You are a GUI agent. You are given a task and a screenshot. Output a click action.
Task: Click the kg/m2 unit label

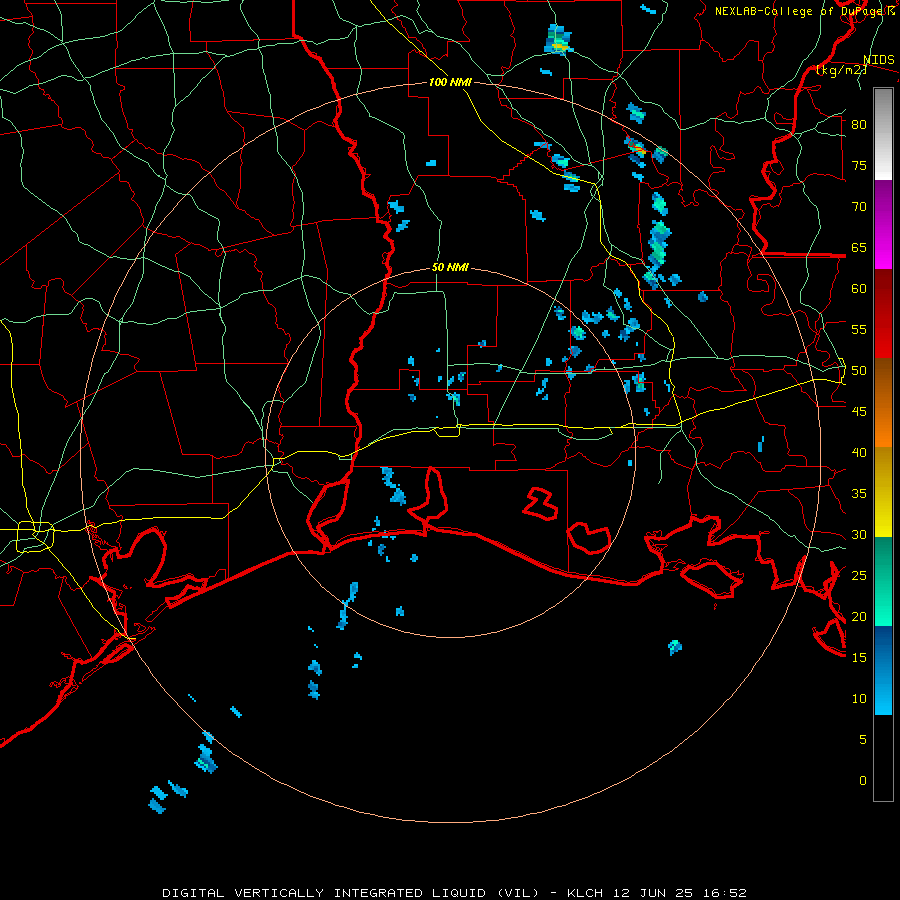pos(841,69)
